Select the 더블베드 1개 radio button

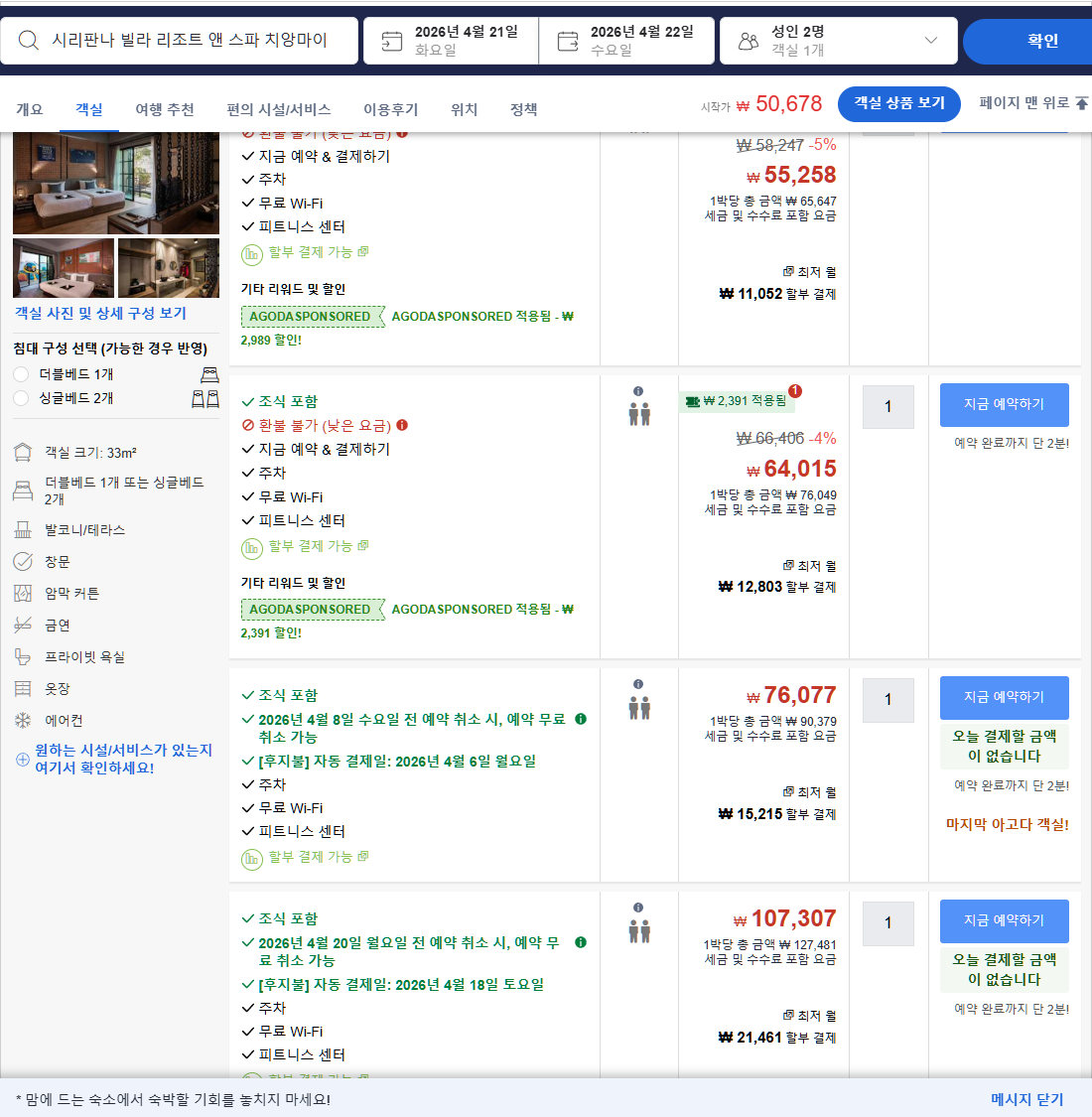tap(20, 374)
